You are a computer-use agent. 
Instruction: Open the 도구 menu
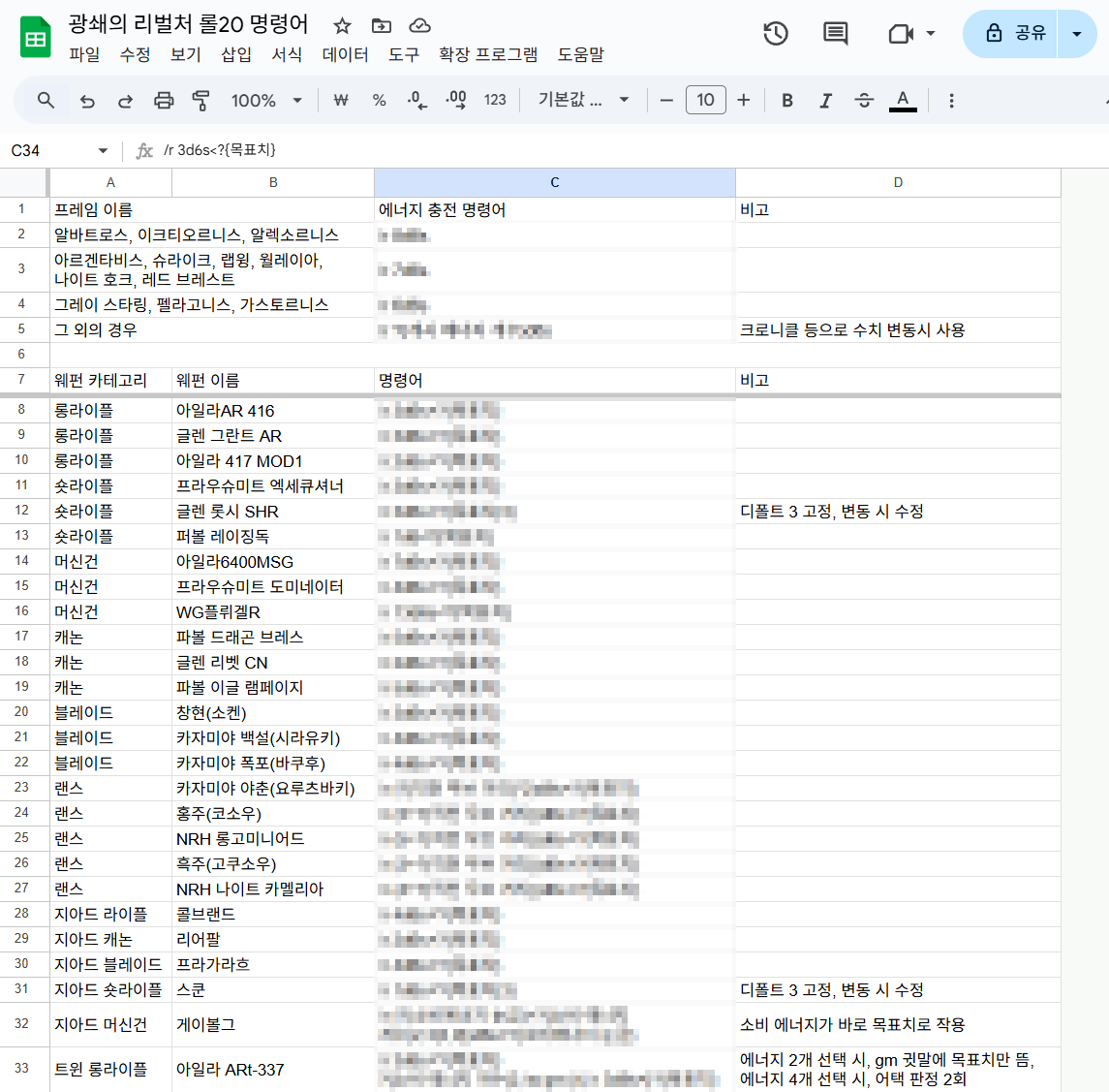point(404,54)
